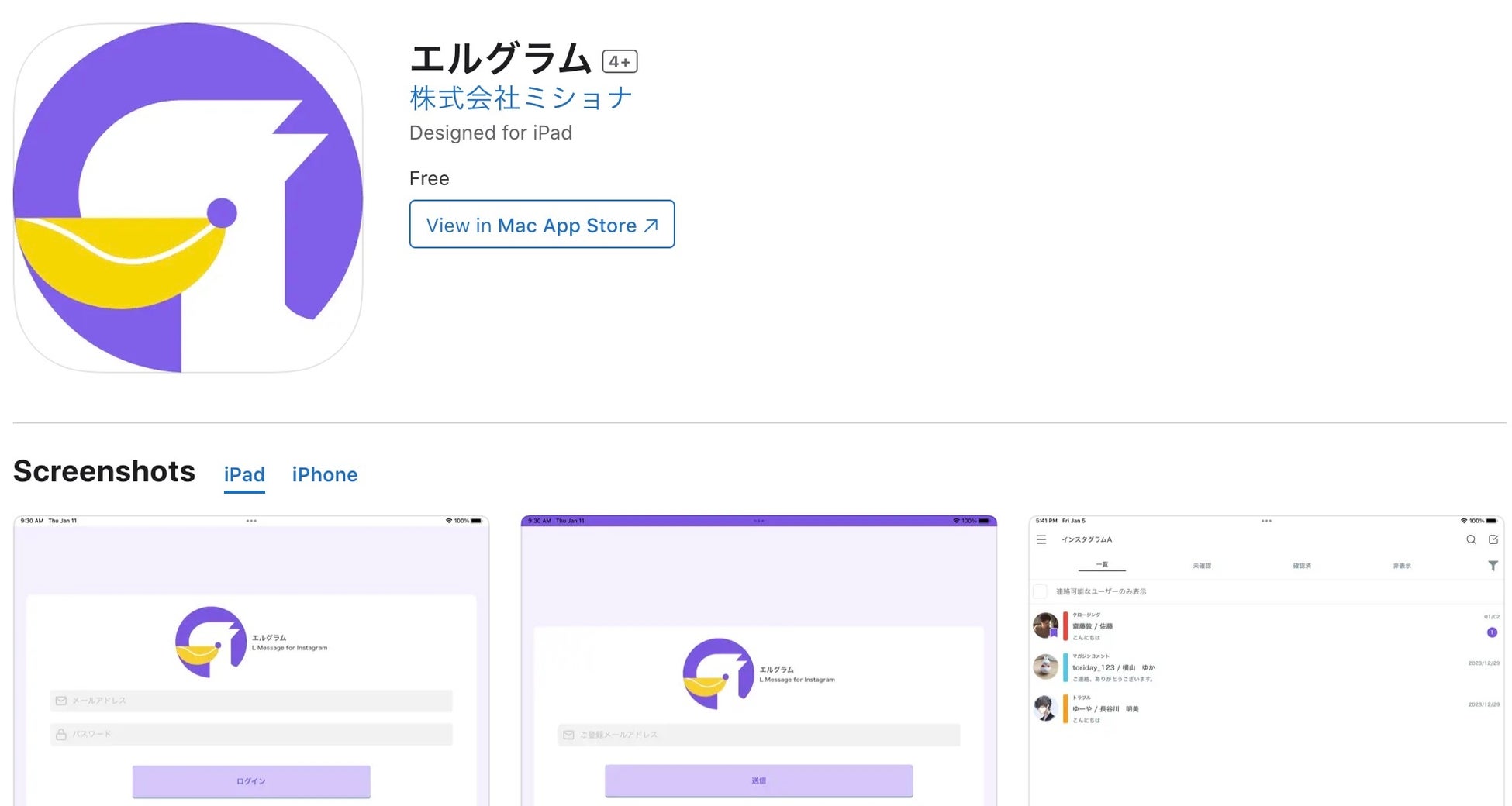Click the lock icon in the パスワード field
This screenshot has height=806, width=1512.
click(61, 734)
